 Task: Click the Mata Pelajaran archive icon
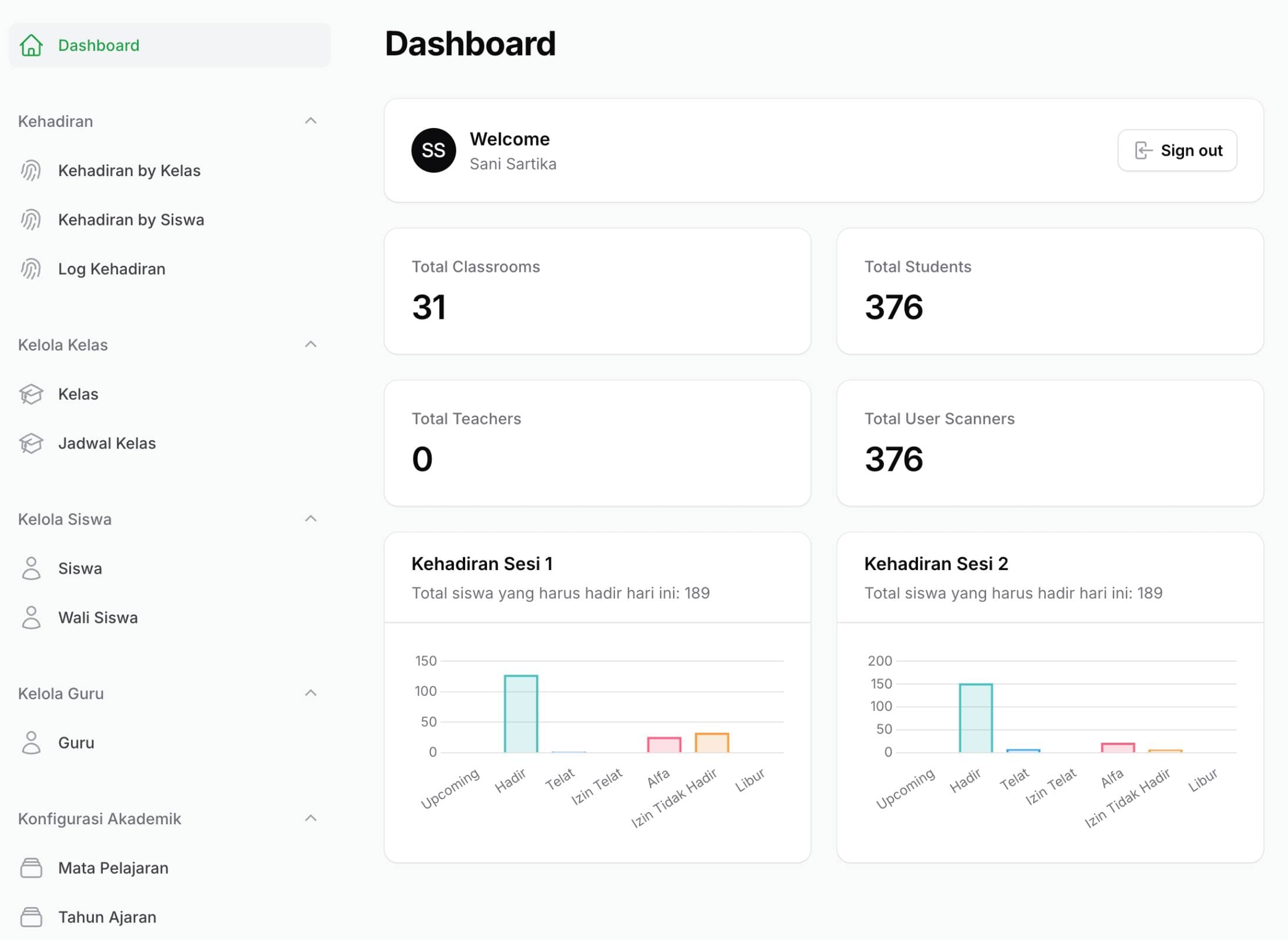[31, 868]
